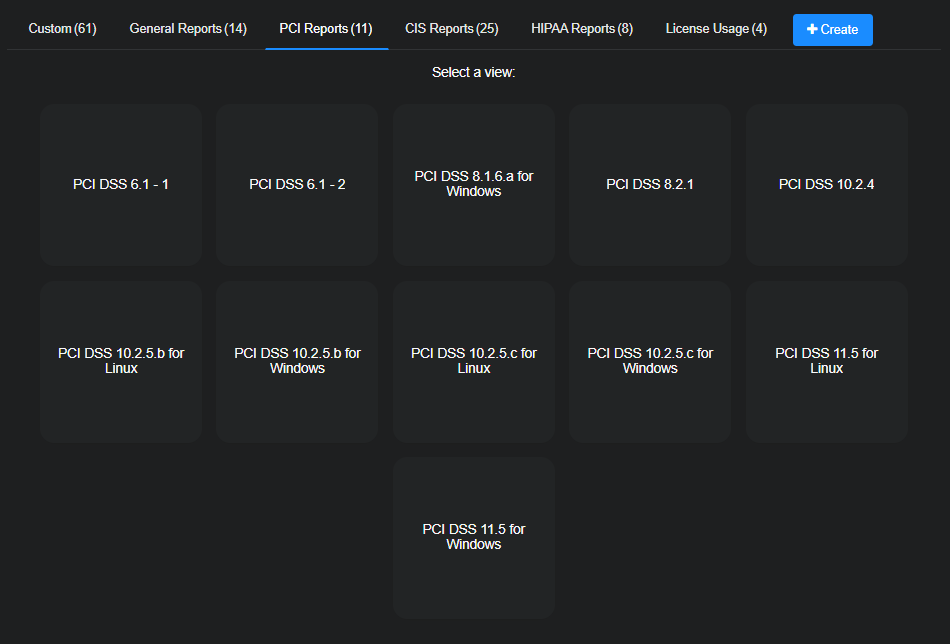Image resolution: width=950 pixels, height=644 pixels.
Task: Open the HIPAA Reports (8) tab
Action: [x=582, y=29]
